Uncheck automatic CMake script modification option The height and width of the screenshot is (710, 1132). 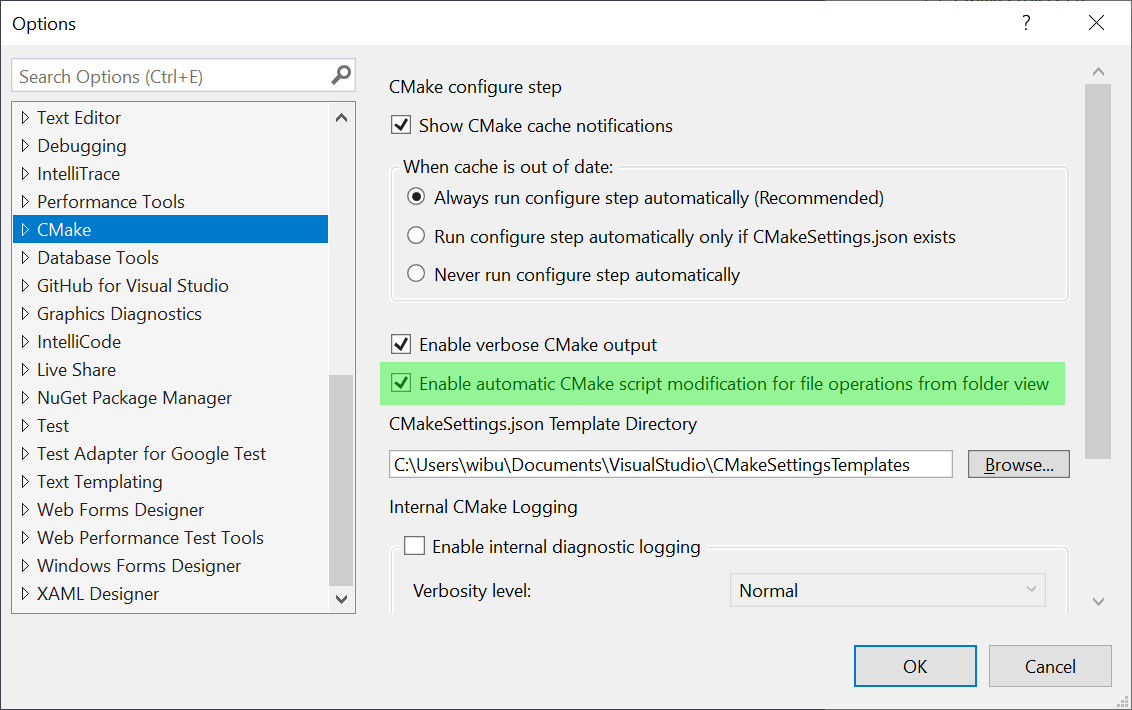400,383
